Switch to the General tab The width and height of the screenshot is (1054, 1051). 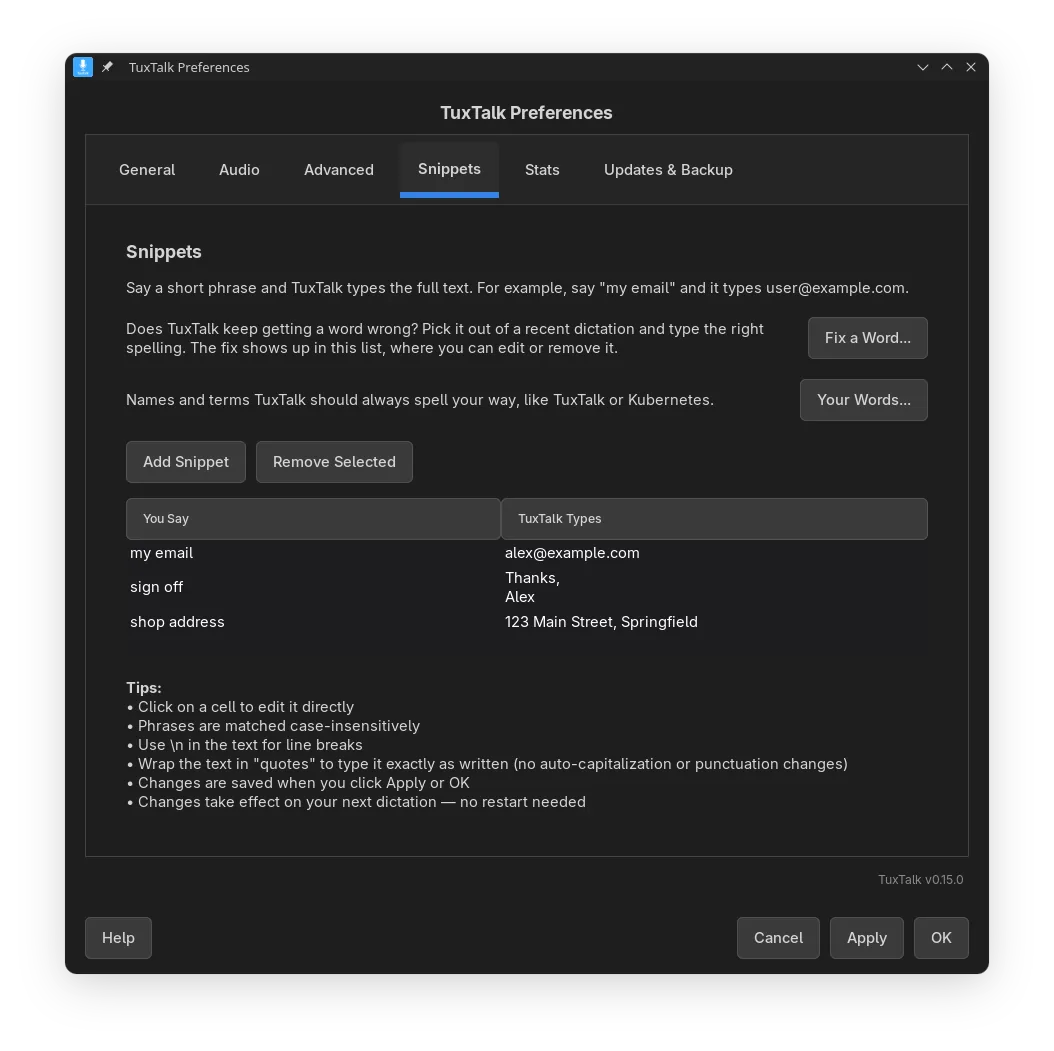[x=147, y=170]
